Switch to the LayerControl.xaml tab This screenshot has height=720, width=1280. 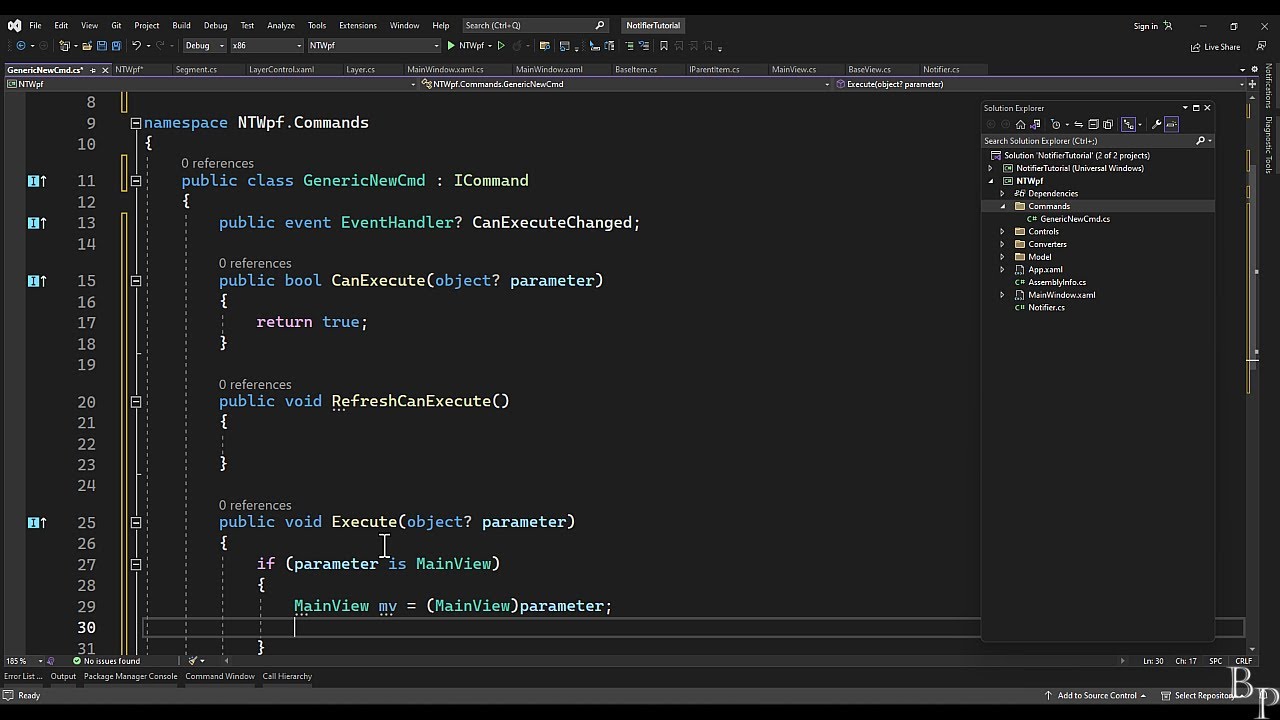[281, 70]
